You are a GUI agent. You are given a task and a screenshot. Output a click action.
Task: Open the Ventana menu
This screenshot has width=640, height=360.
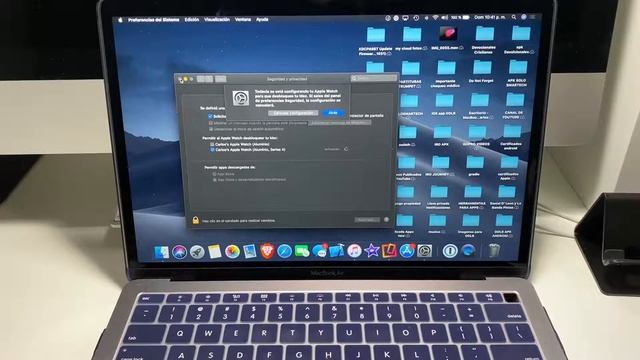coord(243,20)
